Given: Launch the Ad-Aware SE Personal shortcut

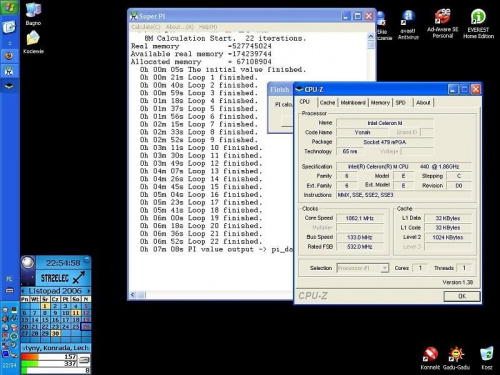Looking at the screenshot, I should coord(443,23).
